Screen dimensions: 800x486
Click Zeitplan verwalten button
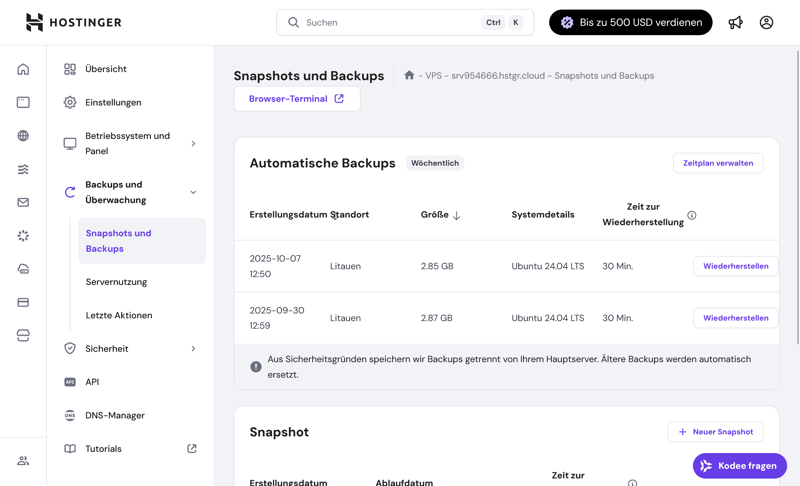click(717, 163)
